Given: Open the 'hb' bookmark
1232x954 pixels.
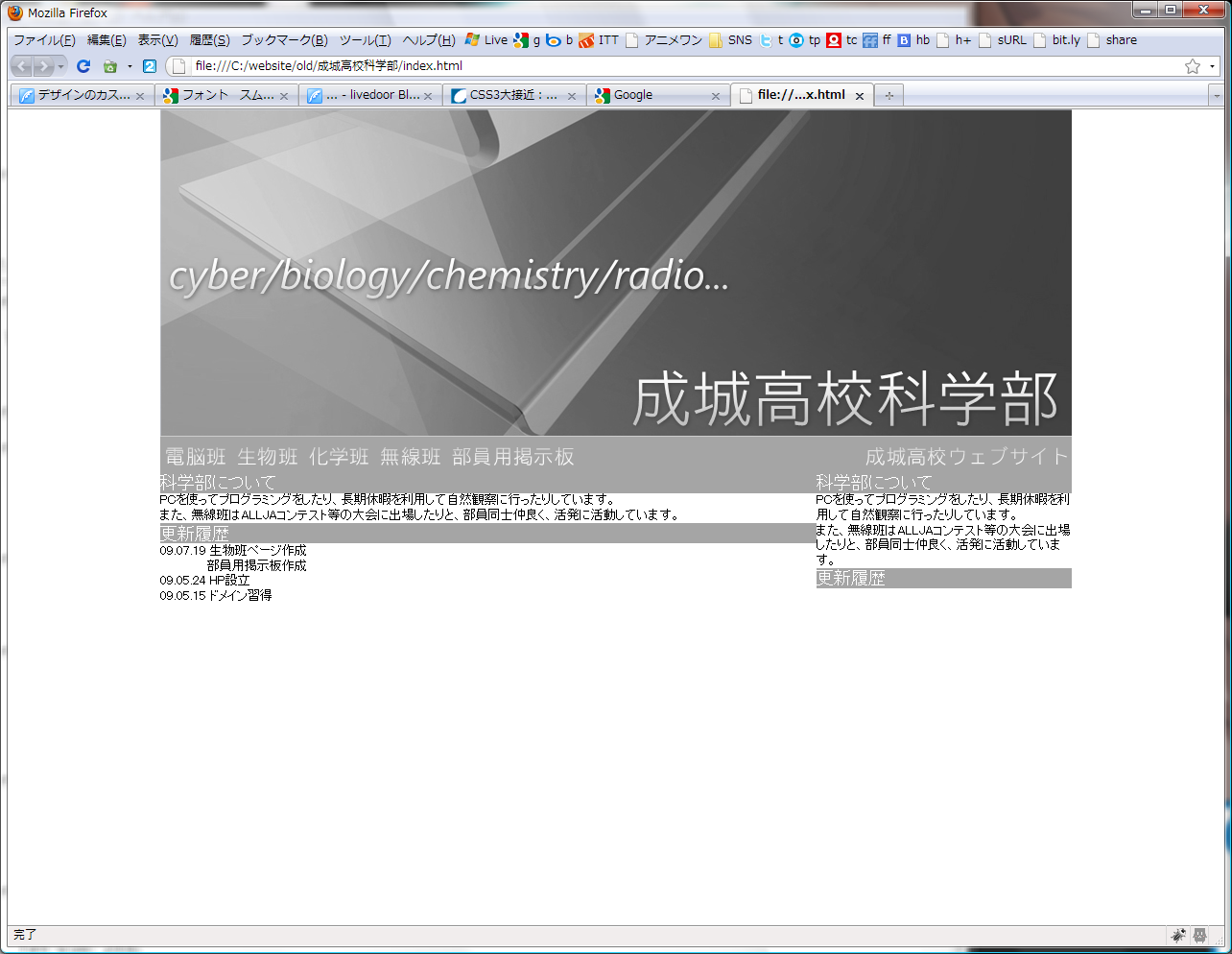Looking at the screenshot, I should [913, 40].
